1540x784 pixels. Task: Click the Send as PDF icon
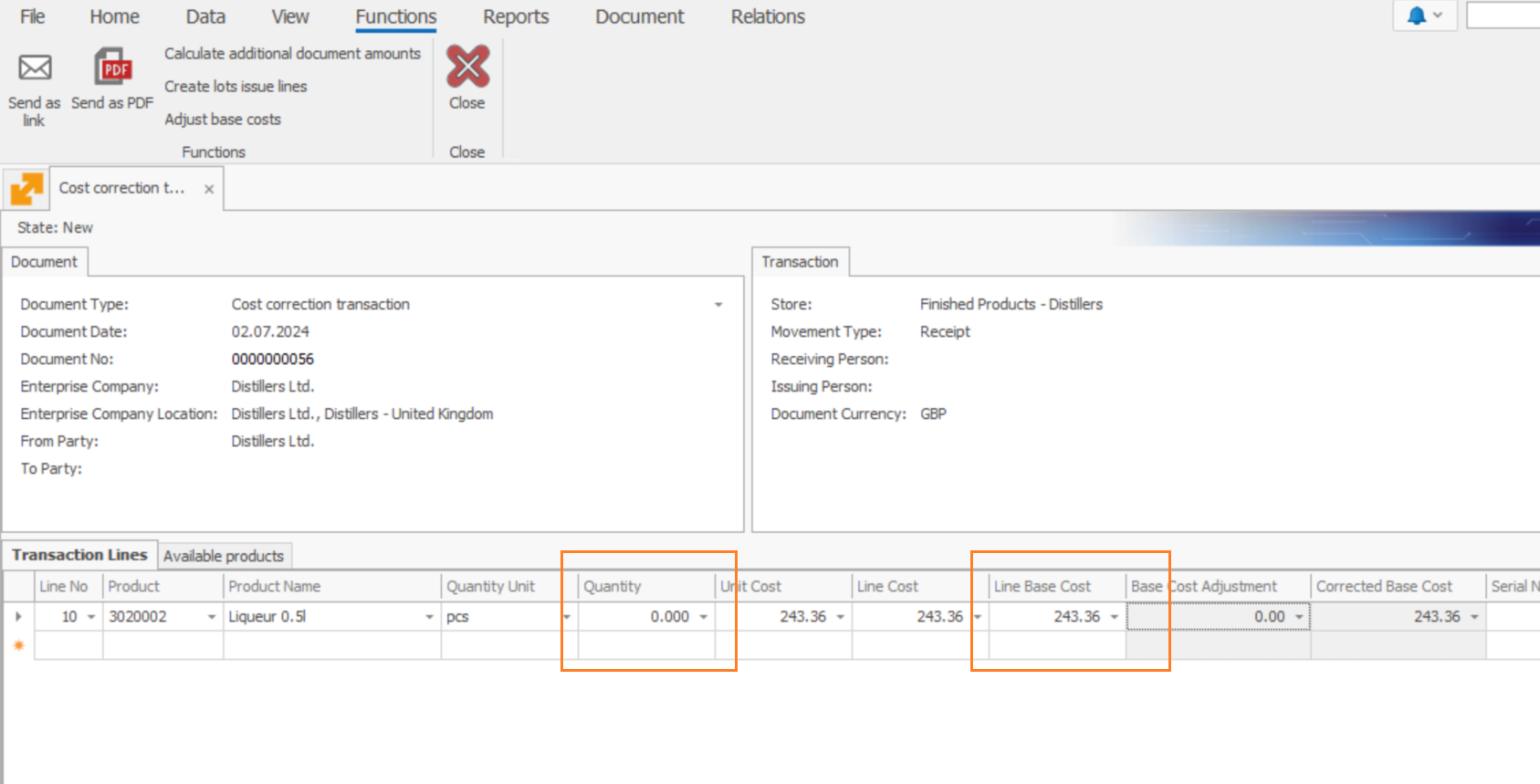pyautogui.click(x=113, y=68)
